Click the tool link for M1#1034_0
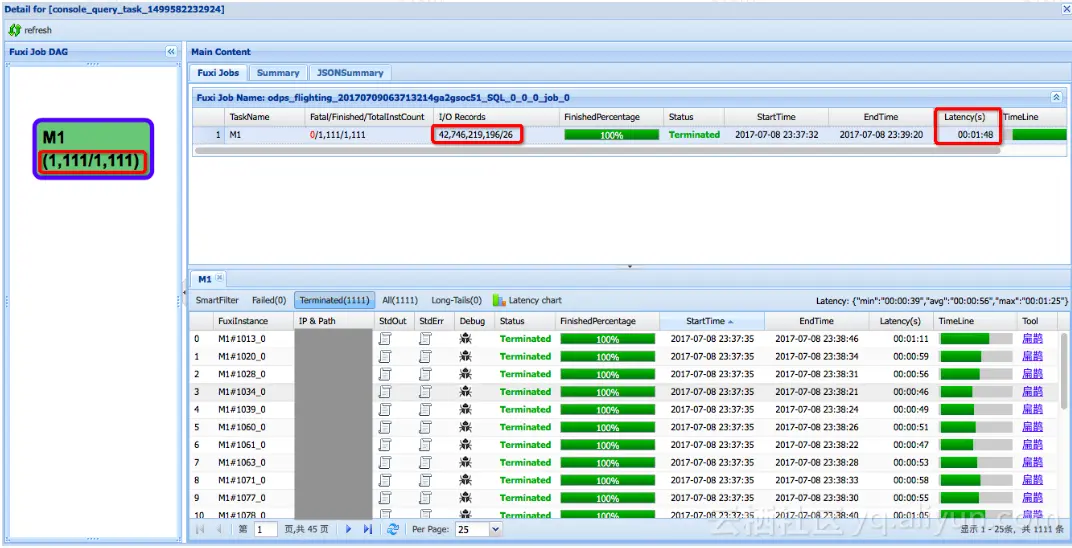 click(x=1032, y=392)
